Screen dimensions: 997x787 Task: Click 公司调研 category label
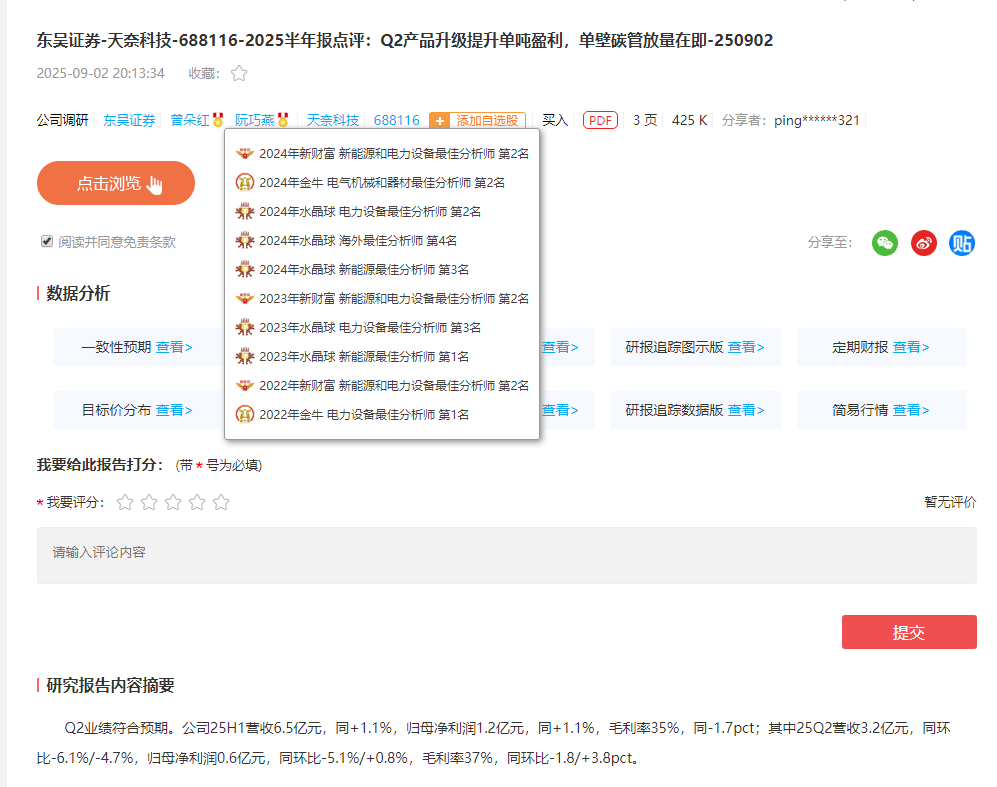tap(62, 120)
